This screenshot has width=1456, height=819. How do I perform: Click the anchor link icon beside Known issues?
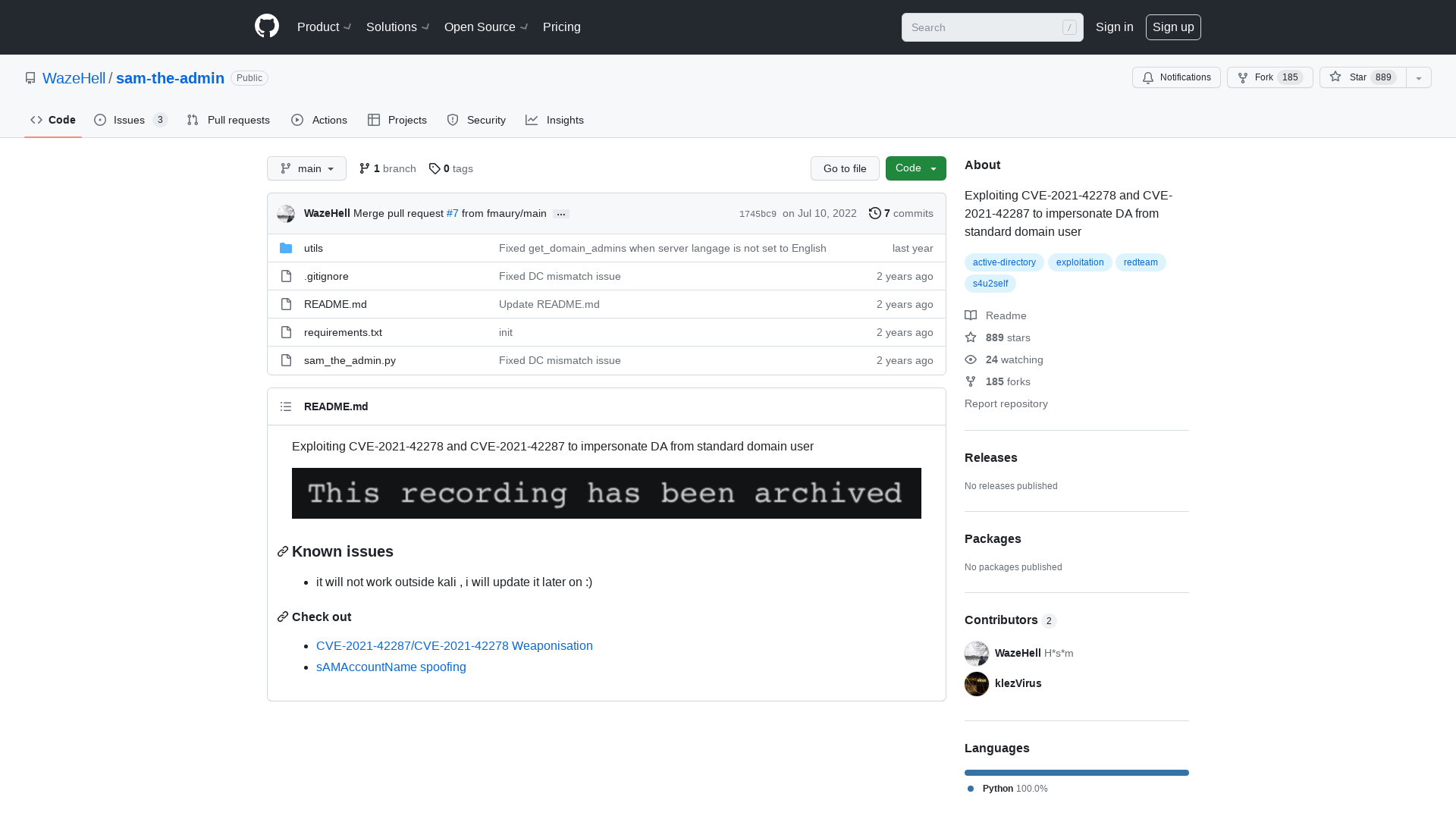[283, 551]
